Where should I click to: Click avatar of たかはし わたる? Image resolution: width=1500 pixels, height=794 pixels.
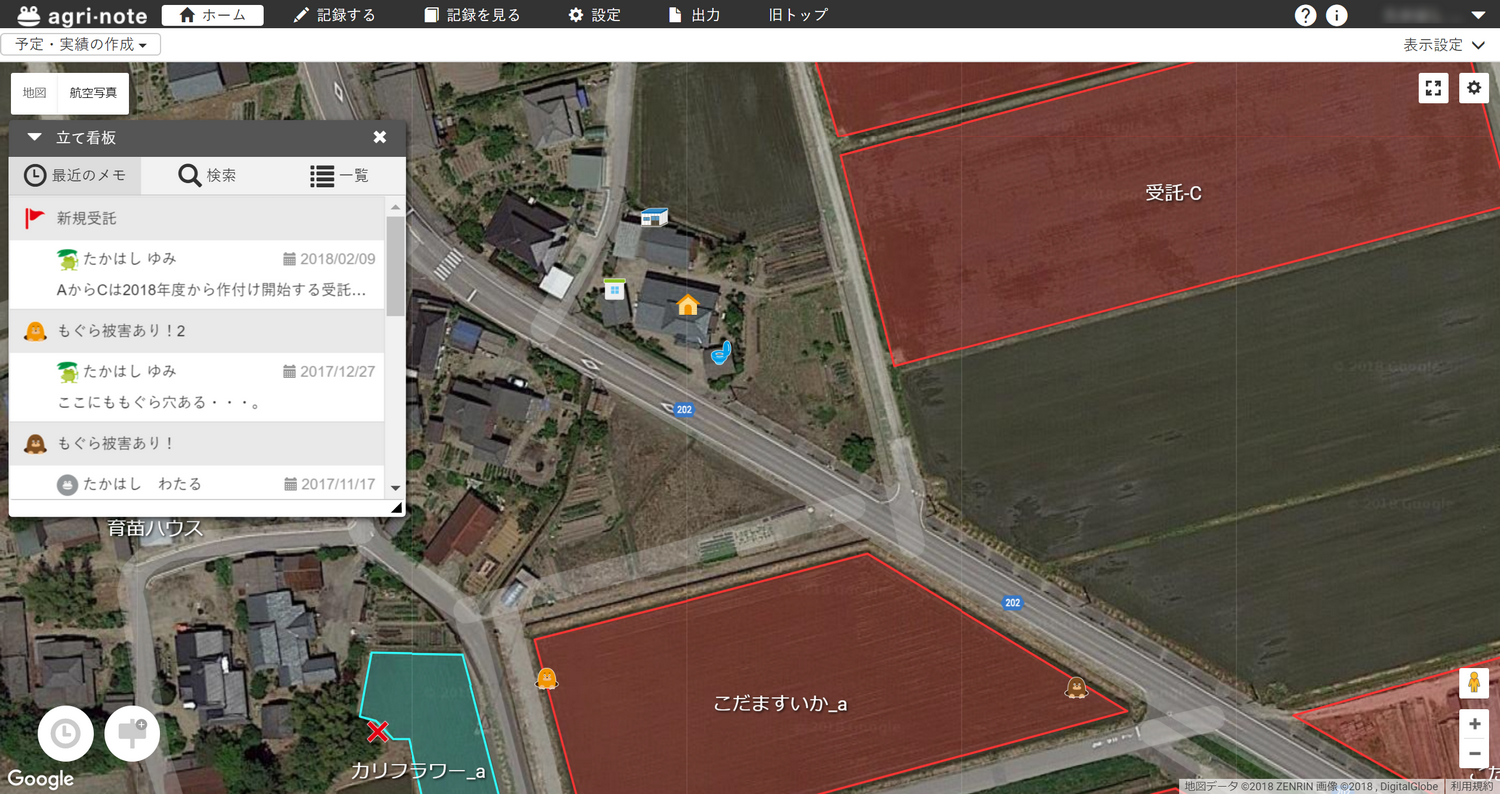(67, 484)
